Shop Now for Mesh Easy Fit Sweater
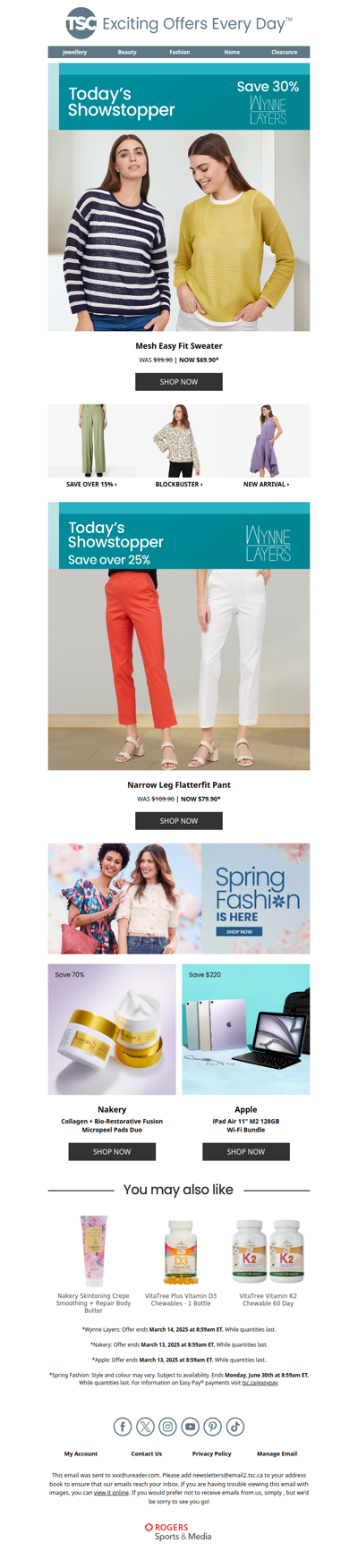This screenshot has height=1568, width=358. coord(179,382)
